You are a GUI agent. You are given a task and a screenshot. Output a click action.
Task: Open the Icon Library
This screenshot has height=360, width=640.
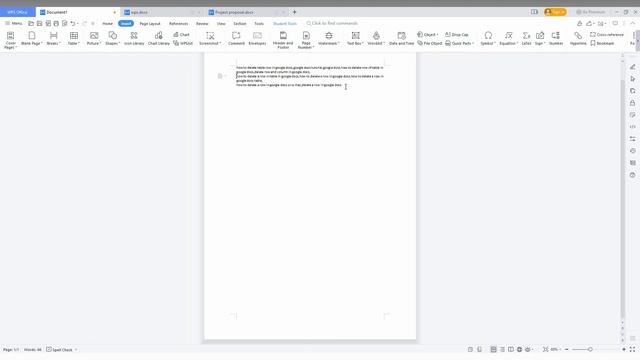click(x=134, y=38)
